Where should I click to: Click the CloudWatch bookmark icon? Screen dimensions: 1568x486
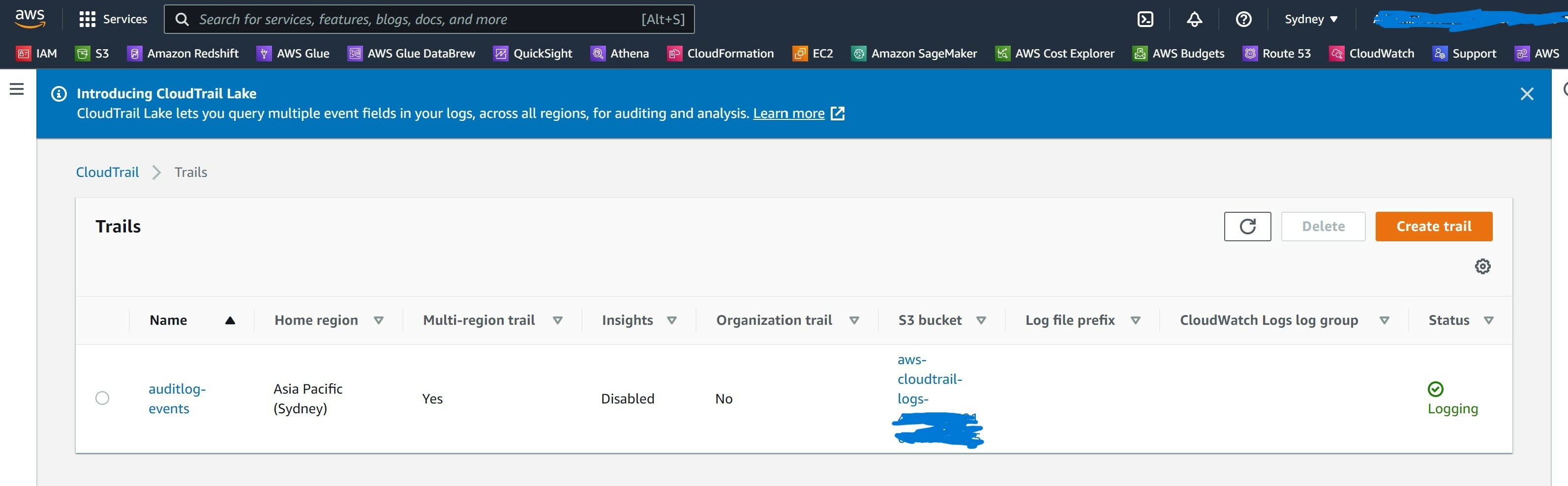click(x=1336, y=54)
